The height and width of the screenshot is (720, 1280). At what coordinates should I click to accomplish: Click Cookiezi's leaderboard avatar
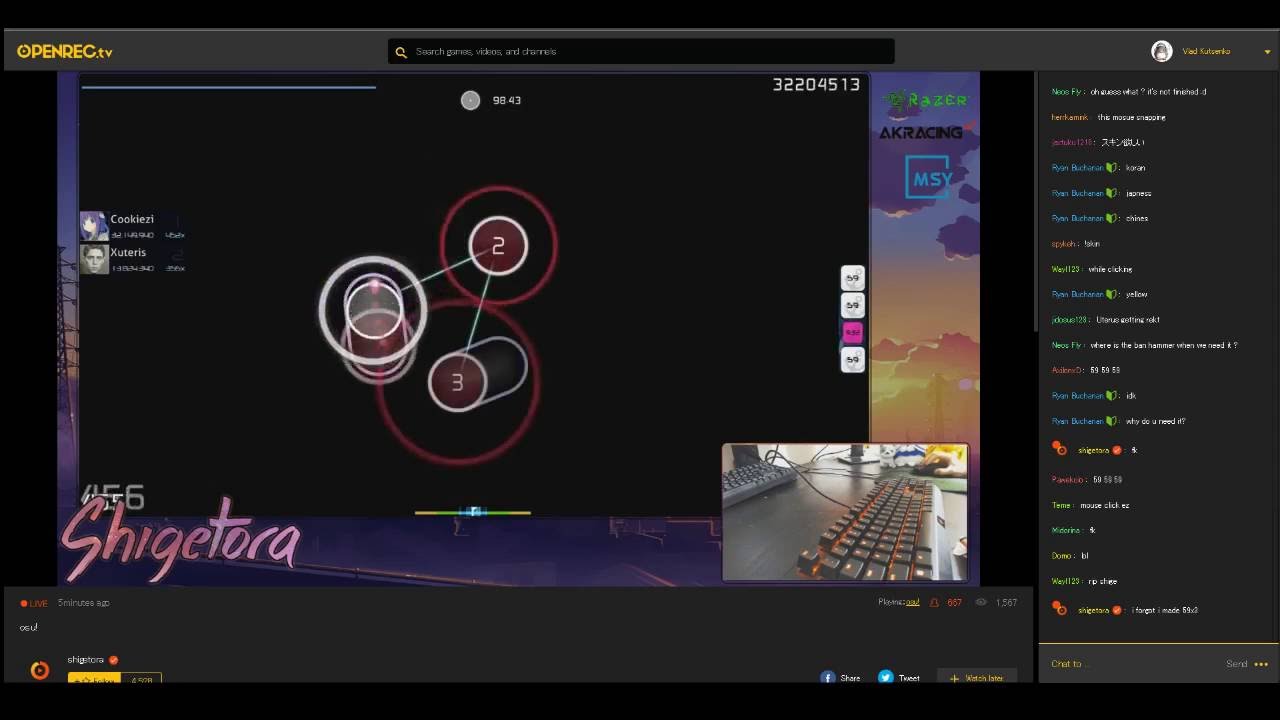coord(94,226)
